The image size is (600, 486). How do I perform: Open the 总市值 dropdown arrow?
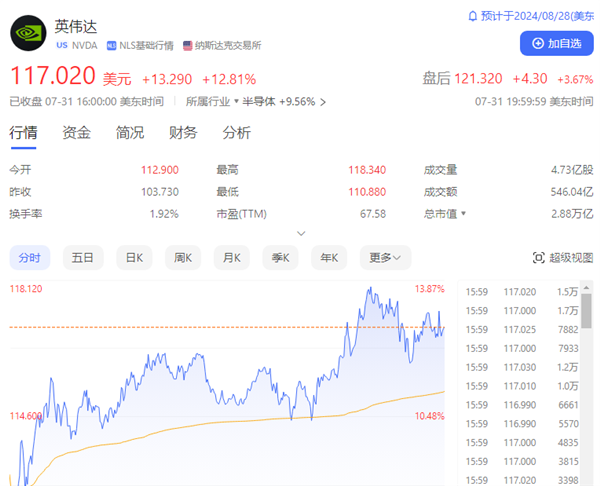tap(462, 213)
